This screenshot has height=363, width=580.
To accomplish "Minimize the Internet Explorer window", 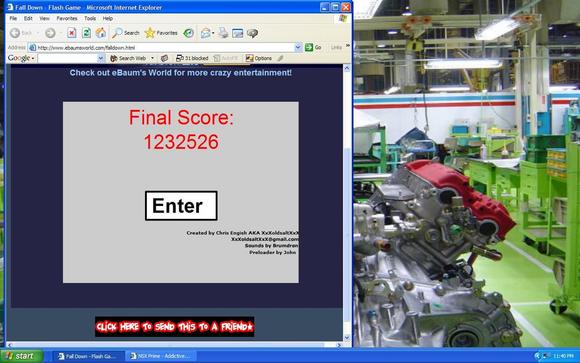I will coord(324,7).
